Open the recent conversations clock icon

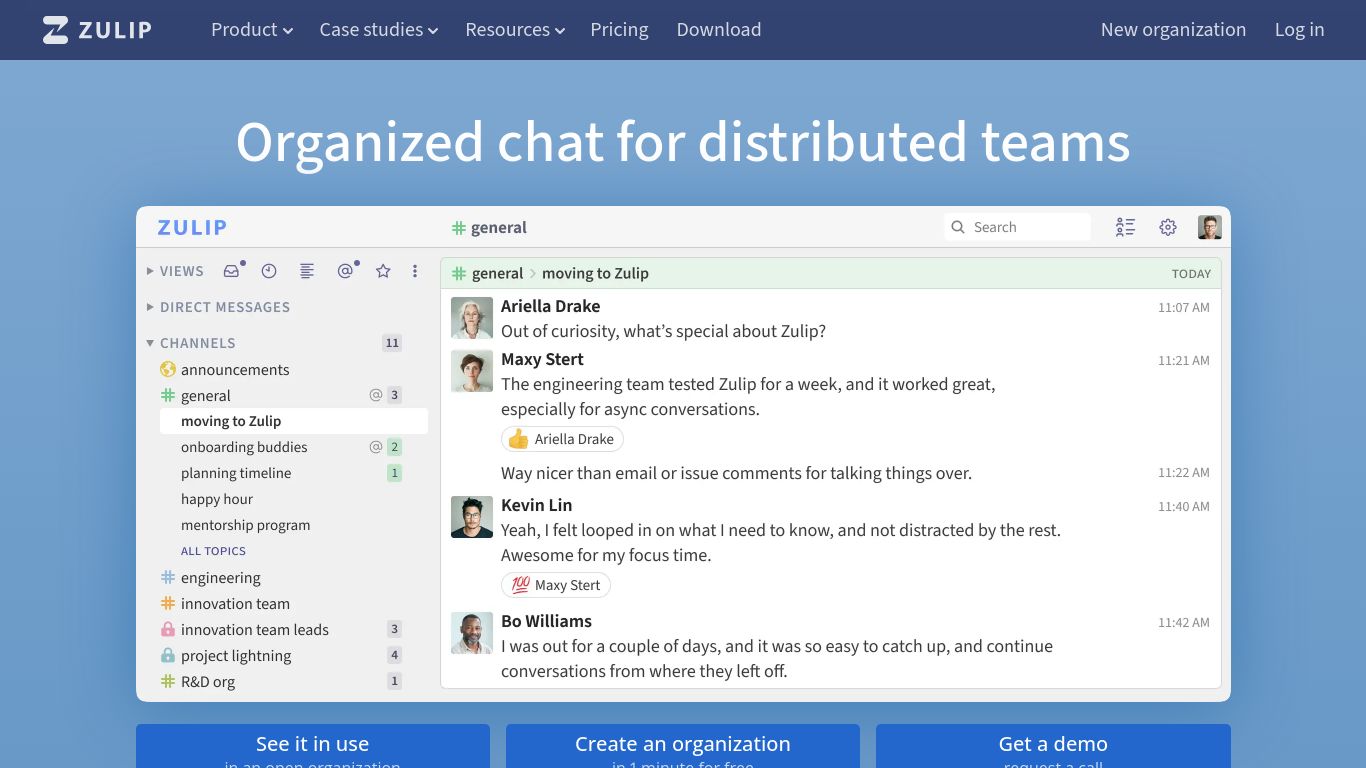(x=269, y=271)
